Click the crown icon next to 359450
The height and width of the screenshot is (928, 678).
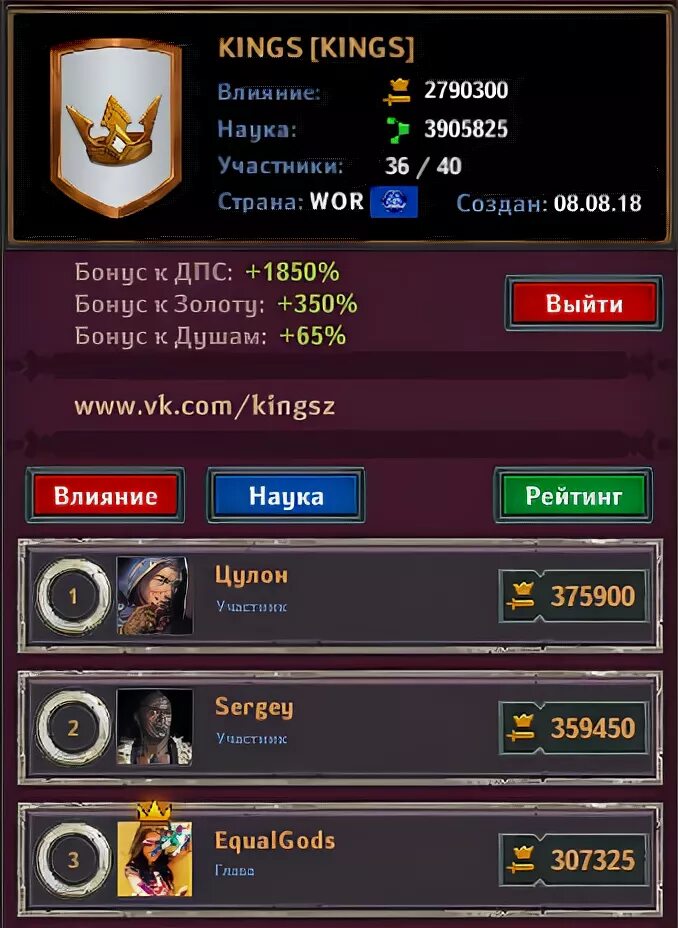[x=521, y=728]
